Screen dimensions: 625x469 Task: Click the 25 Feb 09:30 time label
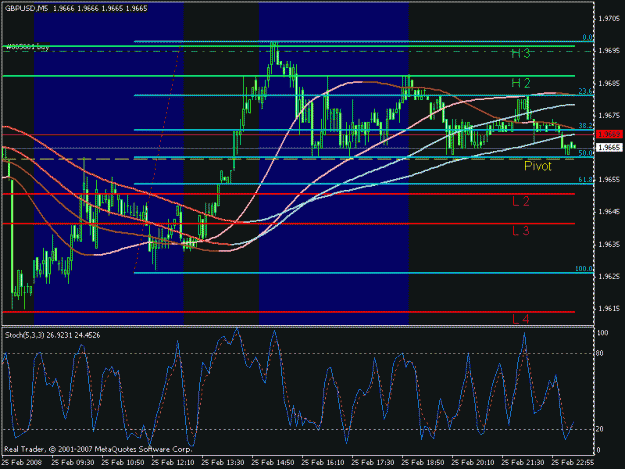[x=73, y=463]
